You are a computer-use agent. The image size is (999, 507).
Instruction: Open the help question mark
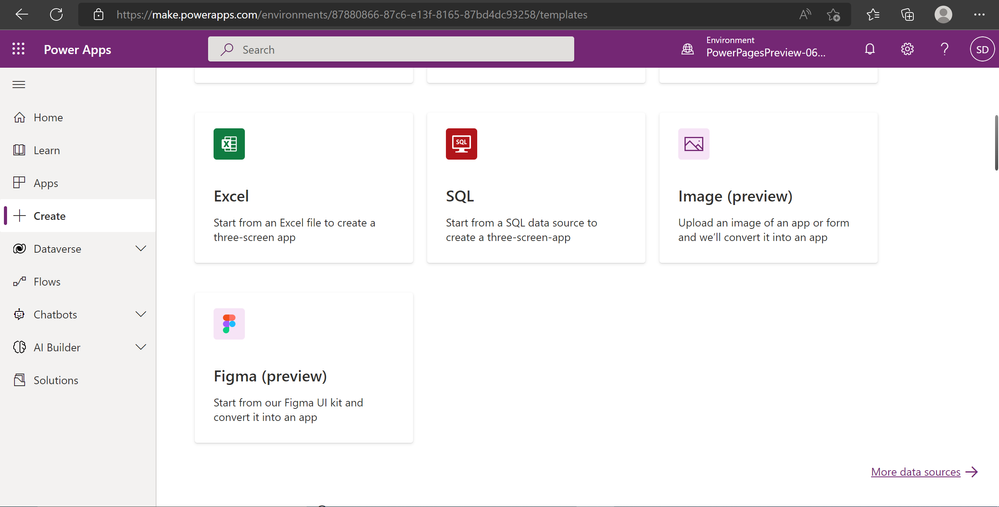tap(944, 49)
